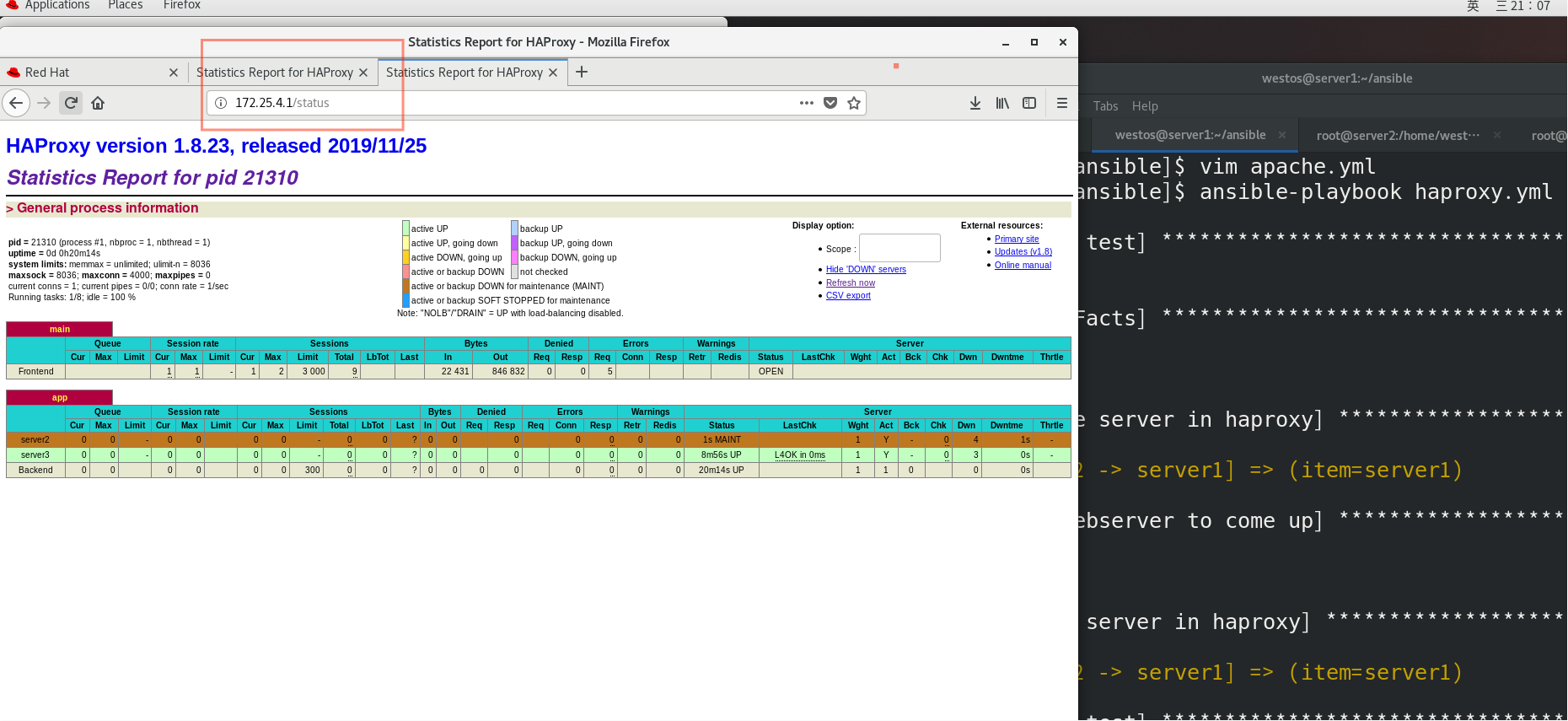This screenshot has height=721, width=1568.
Task: Bookmark this page with the star icon
Action: tap(854, 103)
